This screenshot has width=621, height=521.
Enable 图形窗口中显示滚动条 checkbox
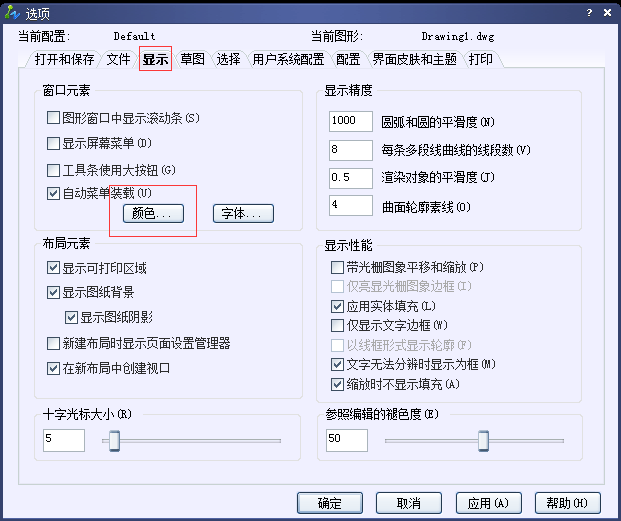click(x=54, y=118)
